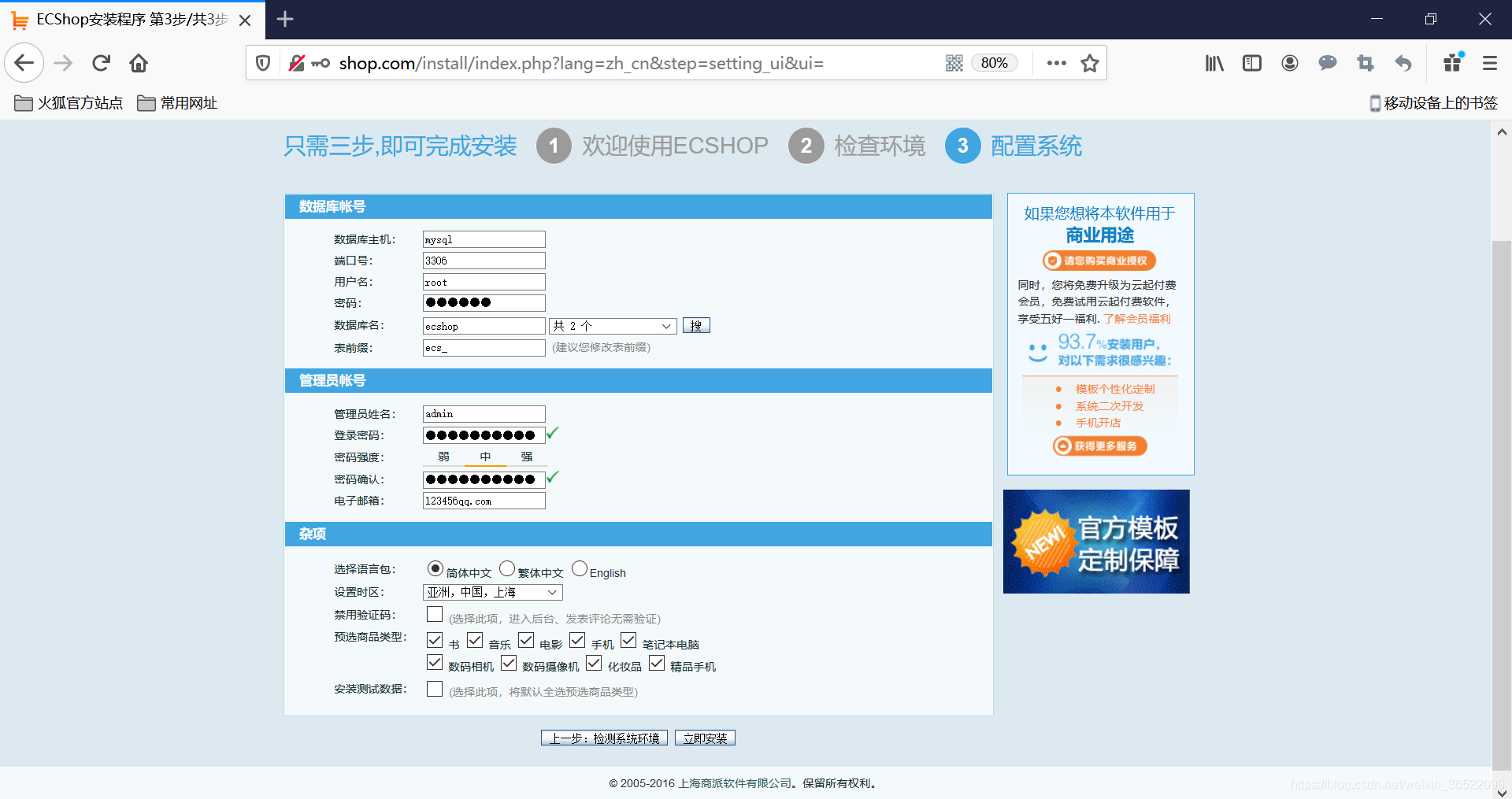
Task: Select the ECShop installer tab
Action: pos(132,20)
